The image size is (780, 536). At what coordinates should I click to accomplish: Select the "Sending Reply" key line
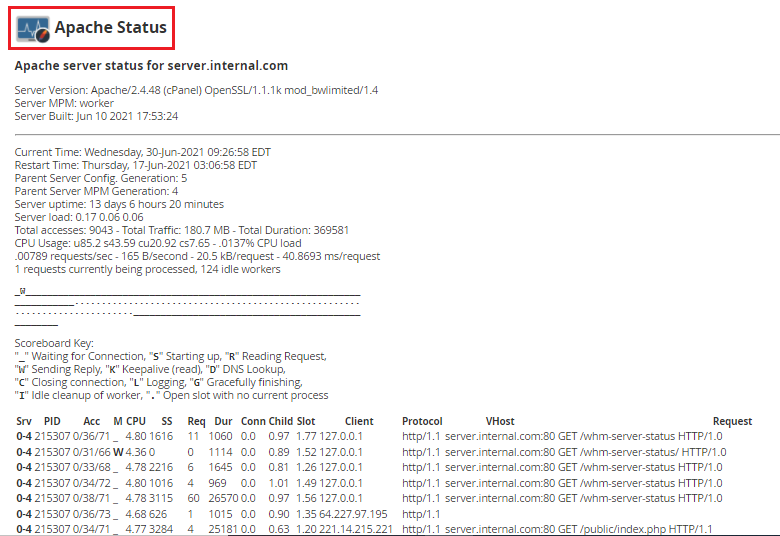150,369
